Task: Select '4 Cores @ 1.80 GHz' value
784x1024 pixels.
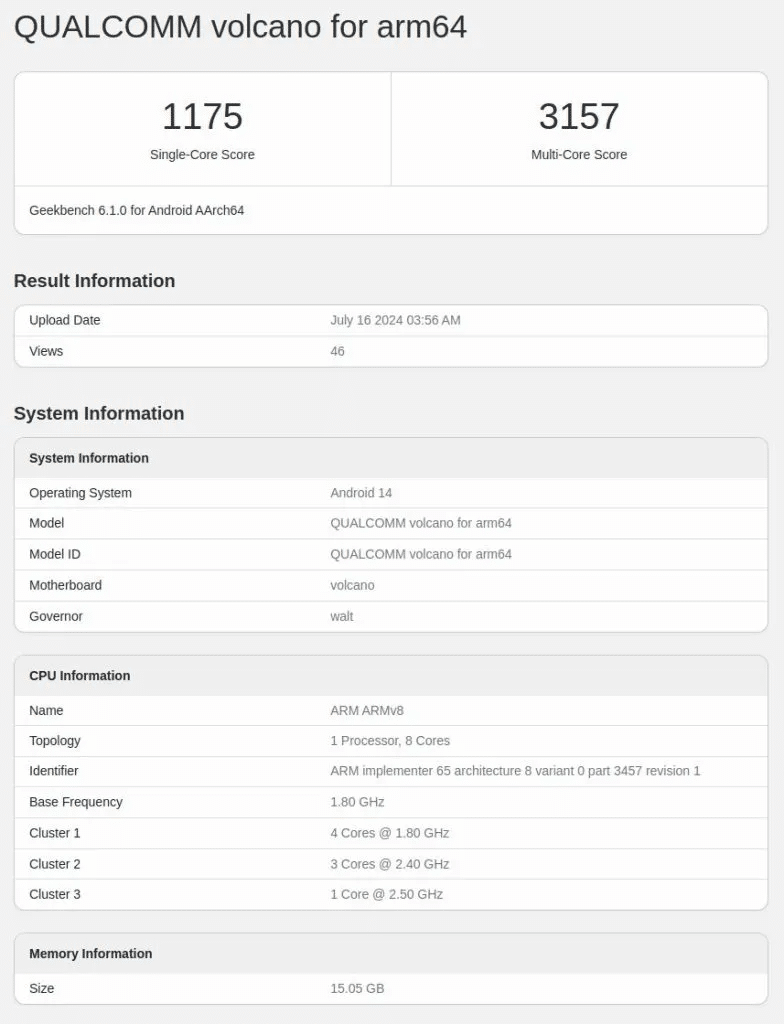Action: [389, 833]
